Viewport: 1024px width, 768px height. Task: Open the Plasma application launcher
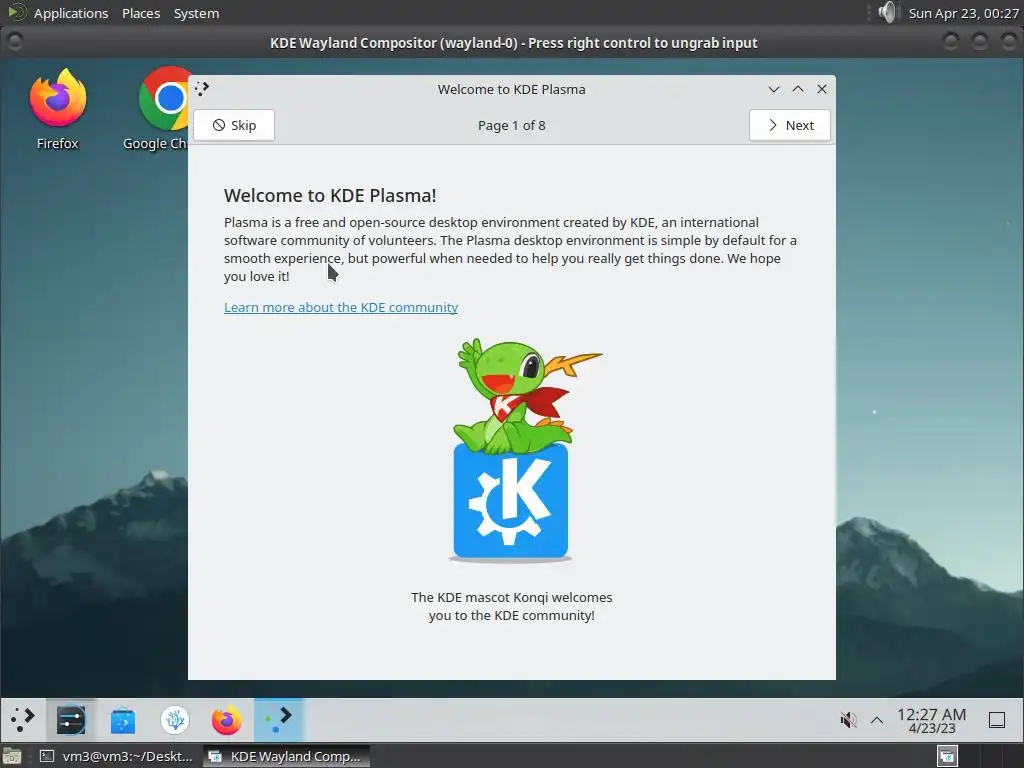23,720
